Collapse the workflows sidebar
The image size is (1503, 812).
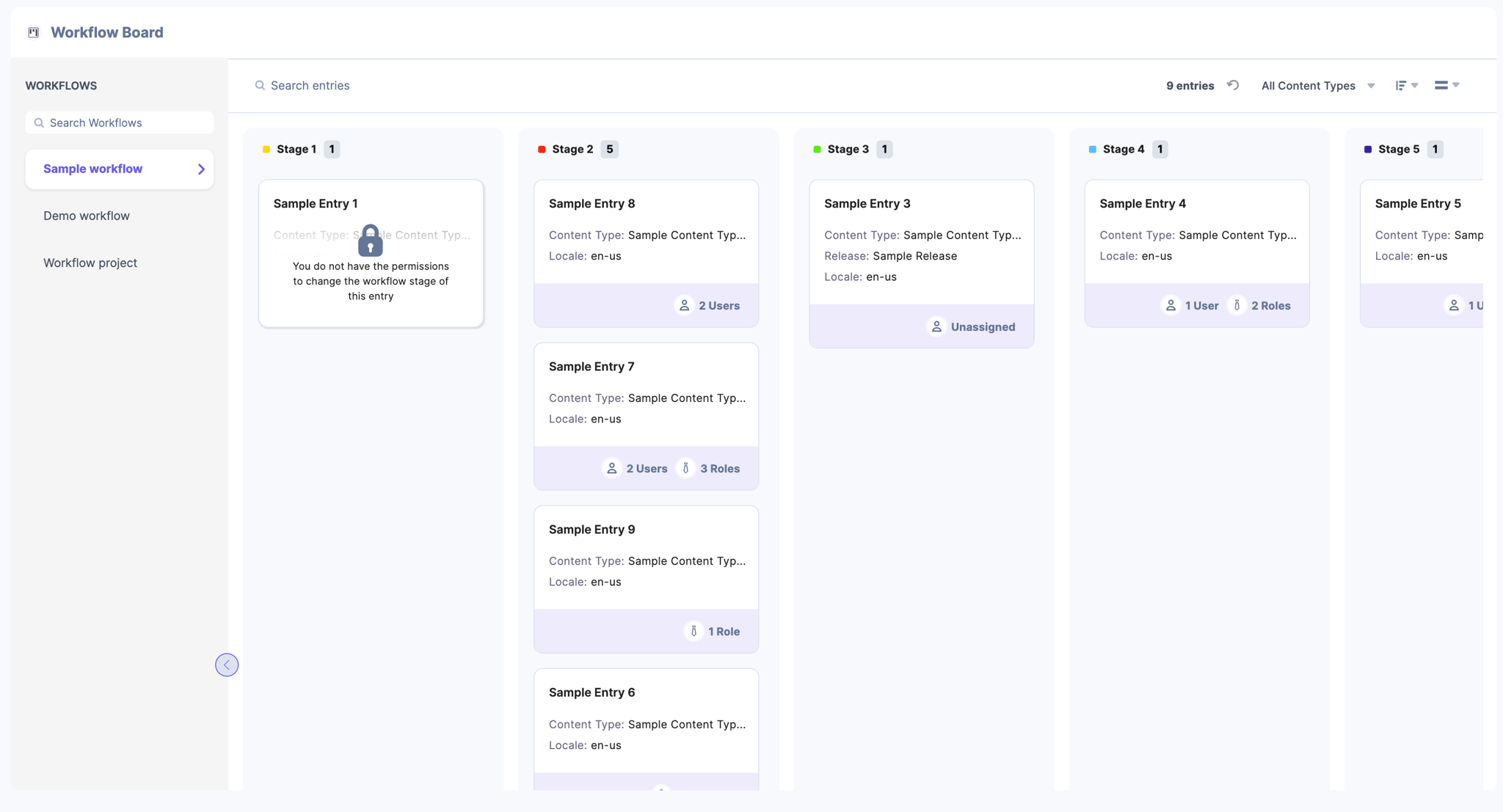(x=227, y=665)
